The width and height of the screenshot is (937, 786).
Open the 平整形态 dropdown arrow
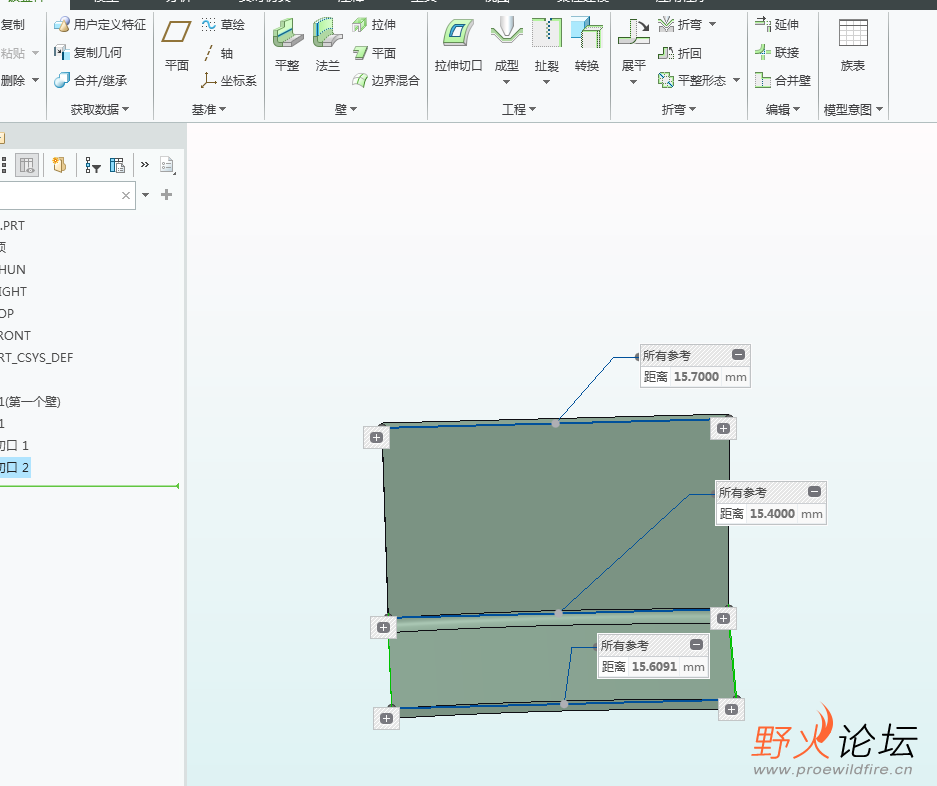(736, 80)
